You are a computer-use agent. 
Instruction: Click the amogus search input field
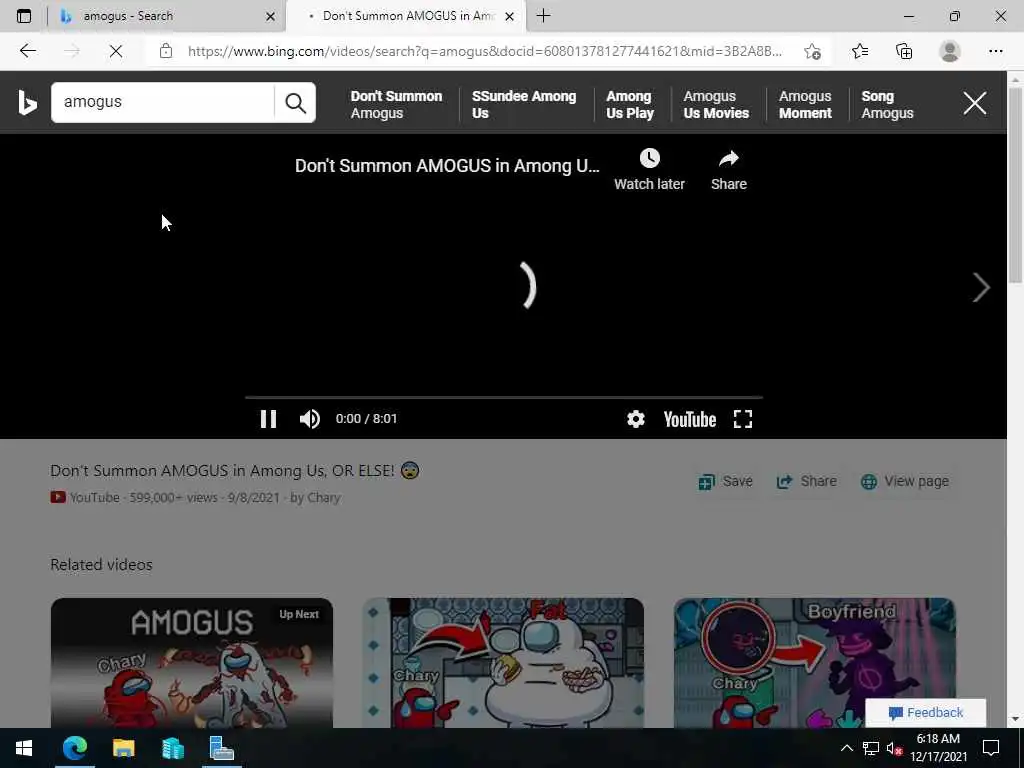pyautogui.click(x=163, y=103)
